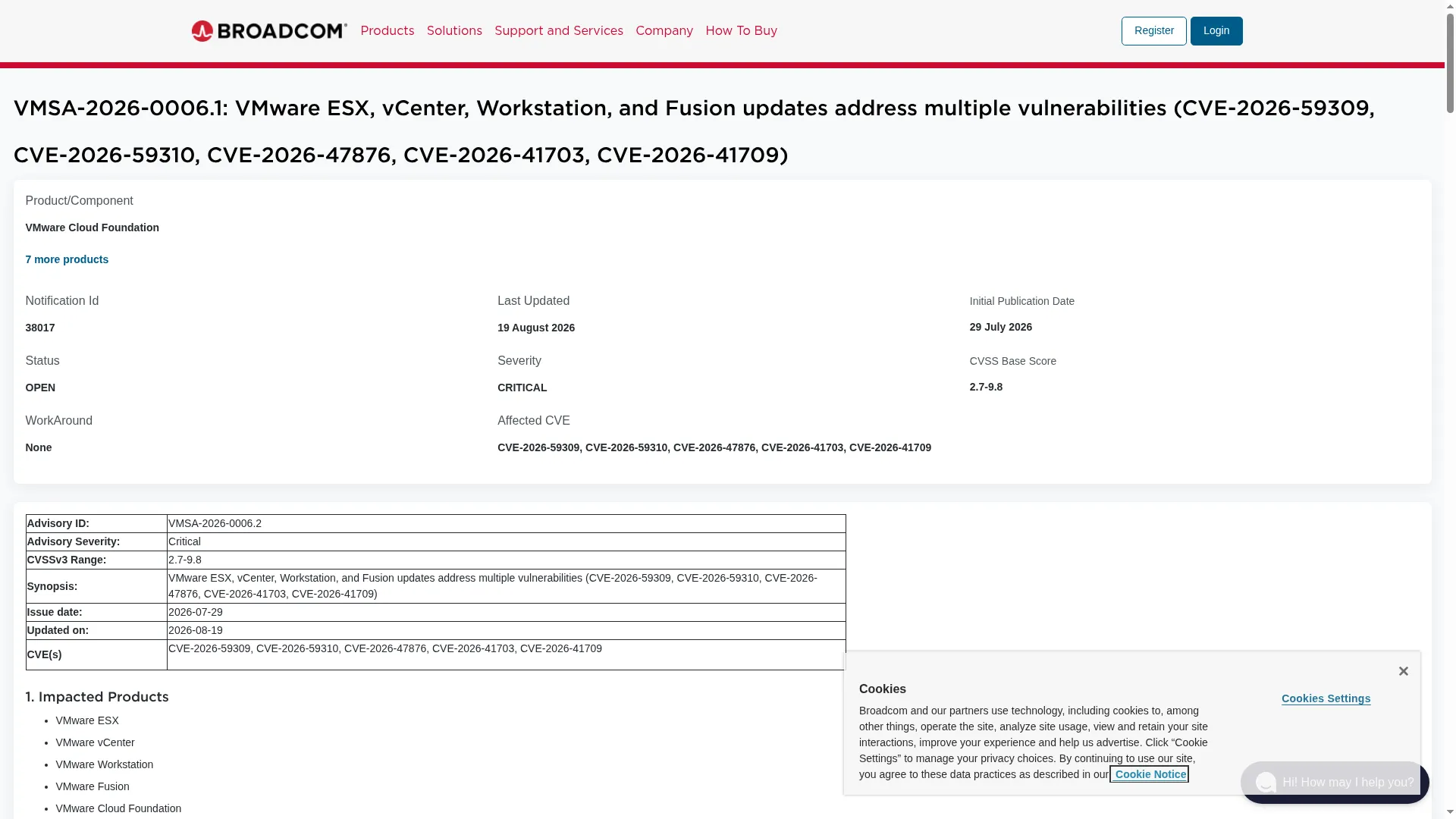Select the Synopsis cell text
1456x819 pixels.
pyautogui.click(x=506, y=586)
